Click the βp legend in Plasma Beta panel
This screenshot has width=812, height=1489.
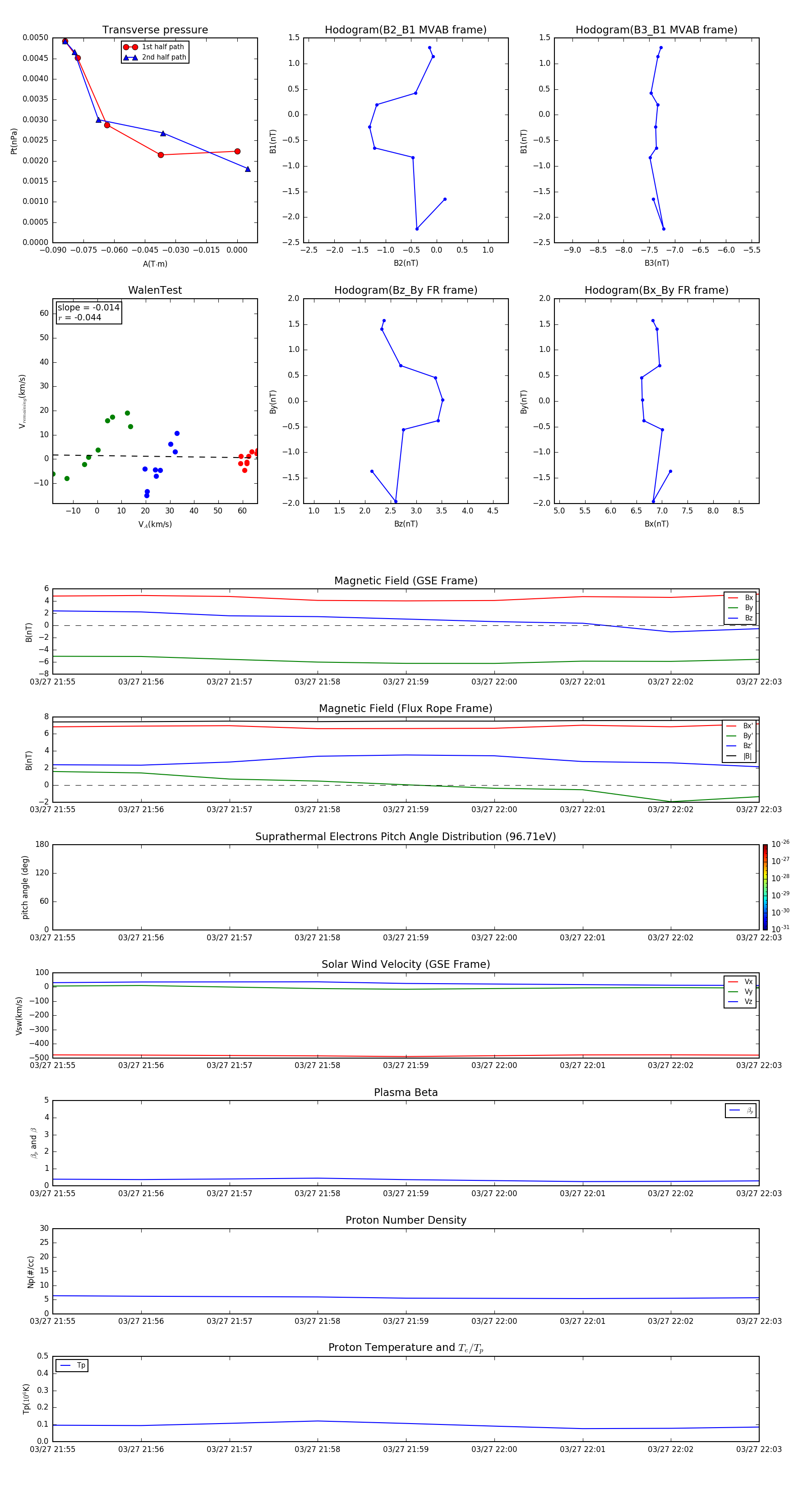click(740, 1110)
